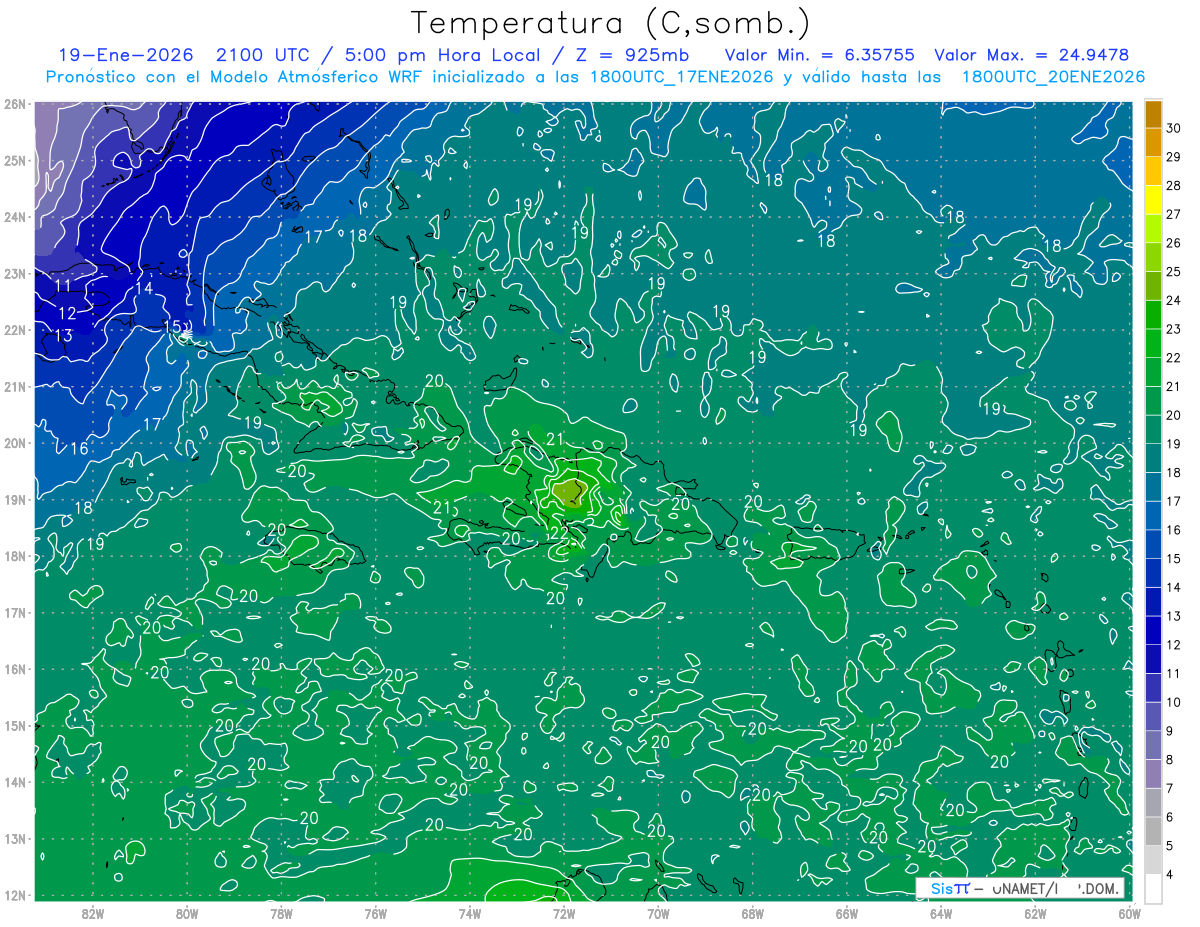
Task: Select '1800UTC_20ENE2026' valid-until time text
Action: tap(1053, 77)
